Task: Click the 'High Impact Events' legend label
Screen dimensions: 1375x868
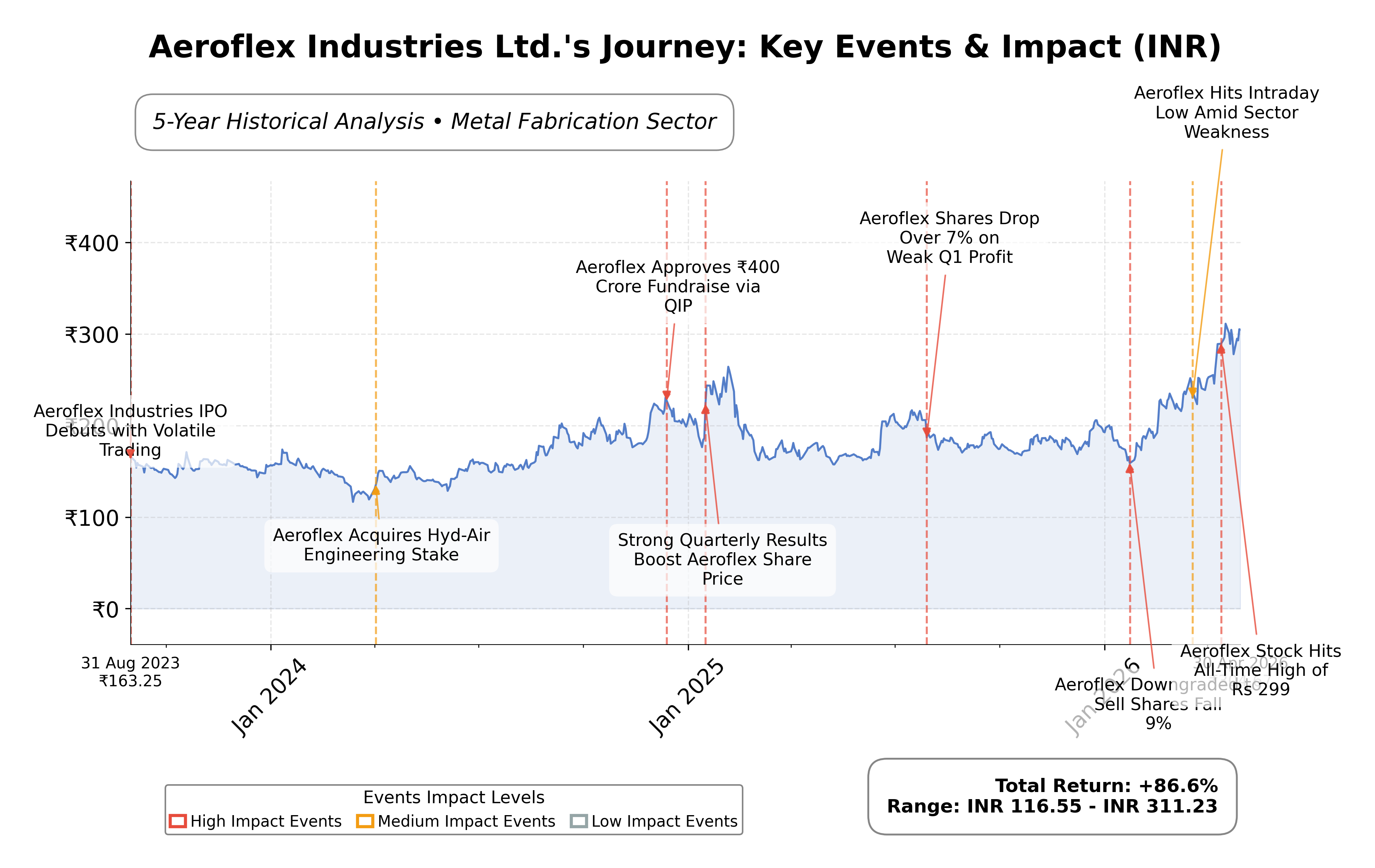Action: pos(266,821)
